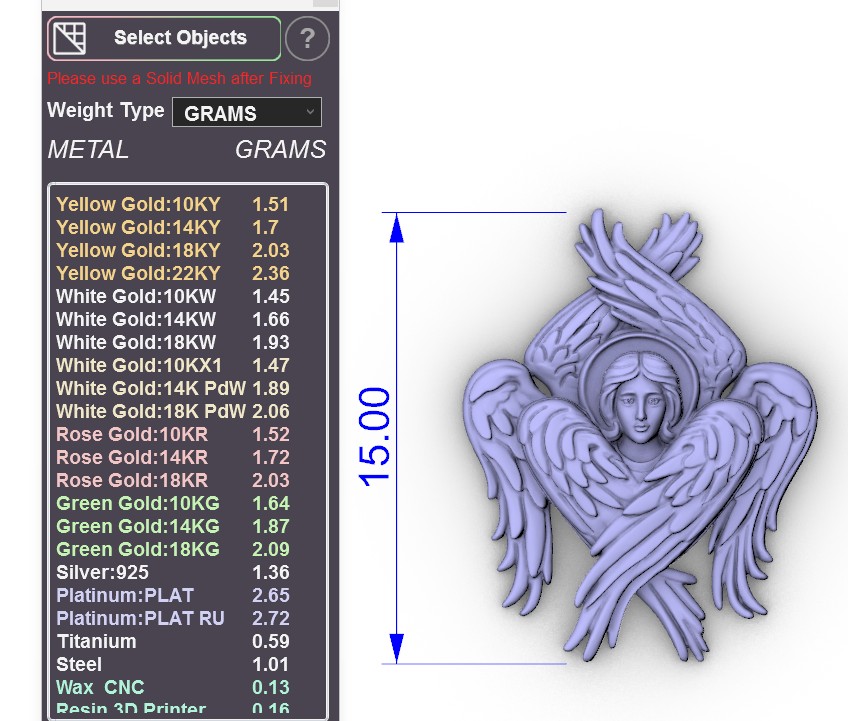848x721 pixels.
Task: Click the angel seraph 3D model
Action: tap(639, 435)
